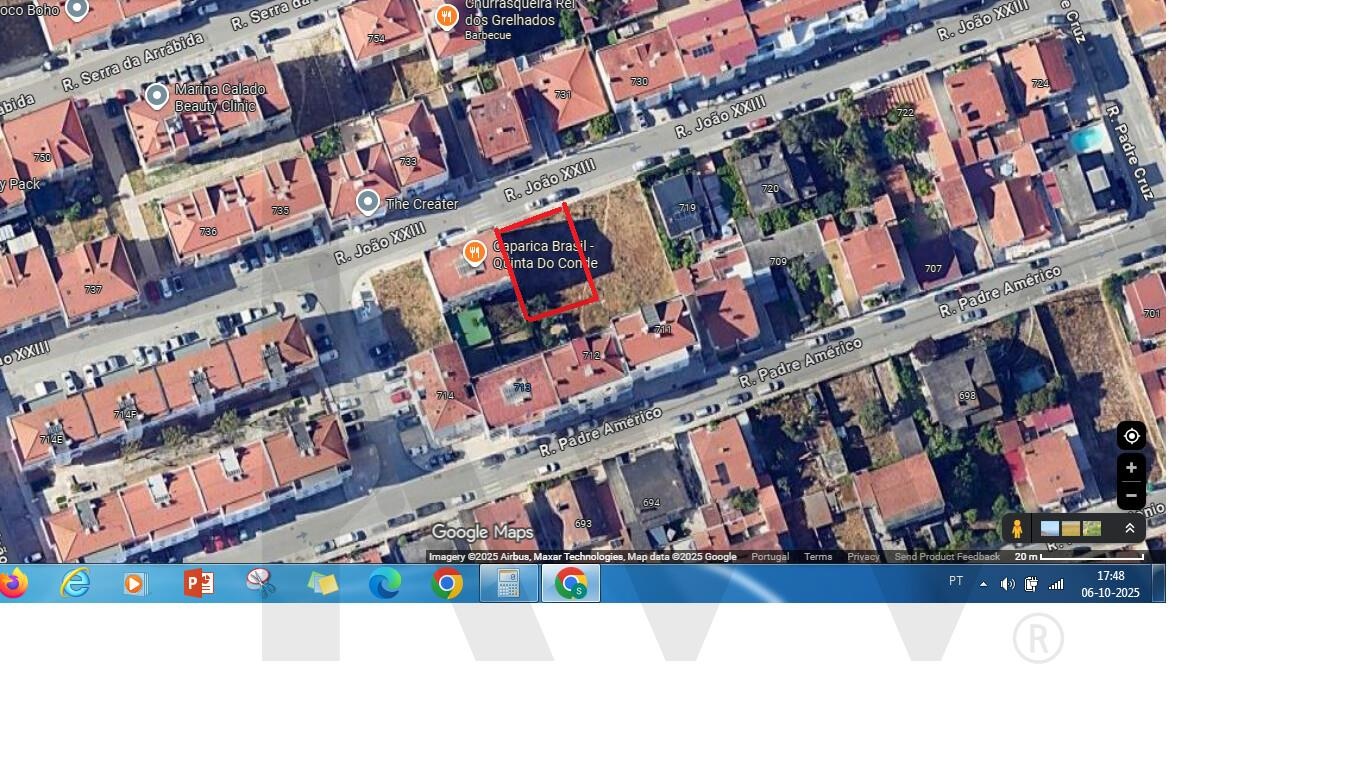Select Marina Calado Beauty Clinic pin

pyautogui.click(x=157, y=96)
